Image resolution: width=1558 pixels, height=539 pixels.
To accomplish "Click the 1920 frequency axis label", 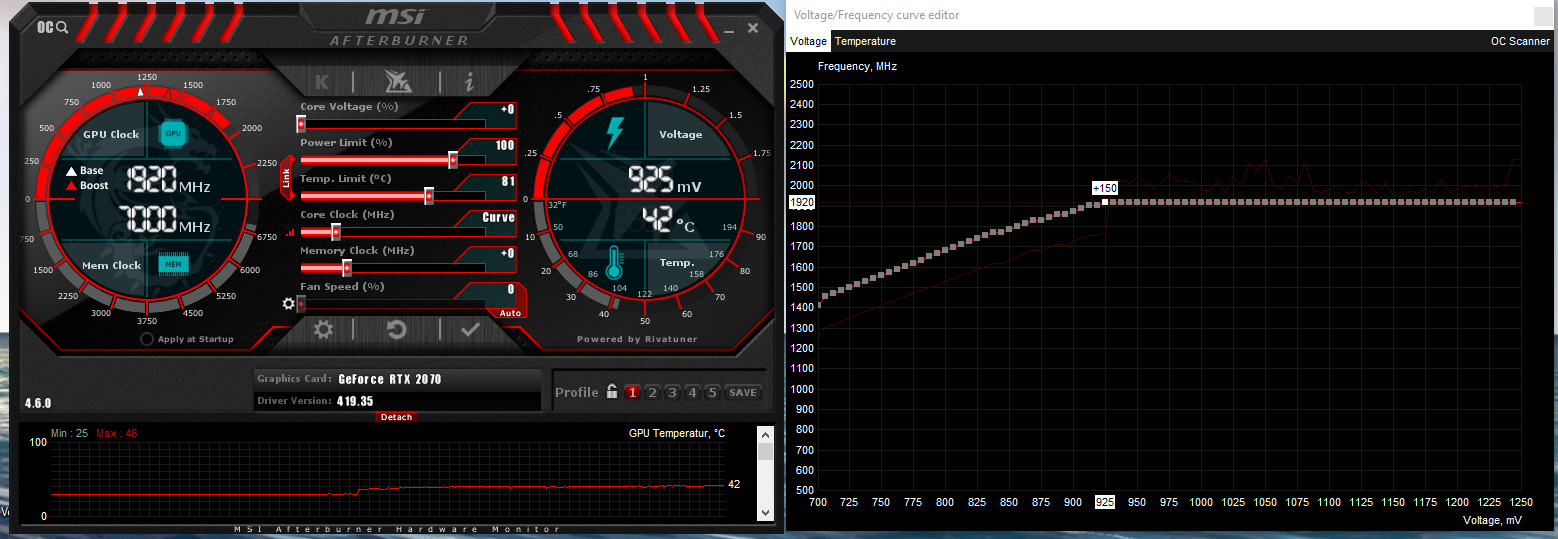I will tap(803, 202).
